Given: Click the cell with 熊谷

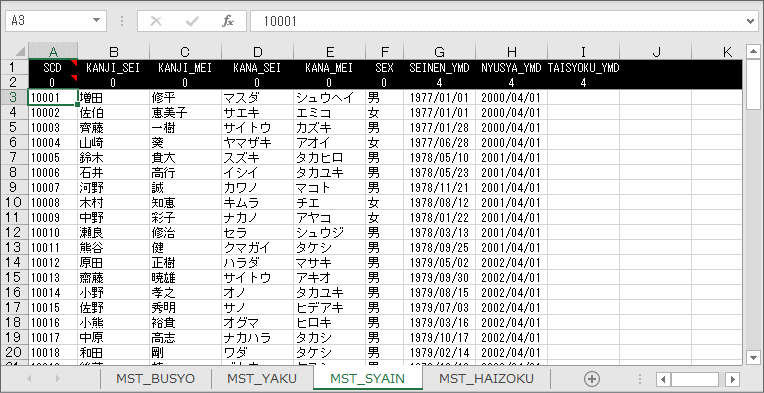Looking at the screenshot, I should (114, 247).
